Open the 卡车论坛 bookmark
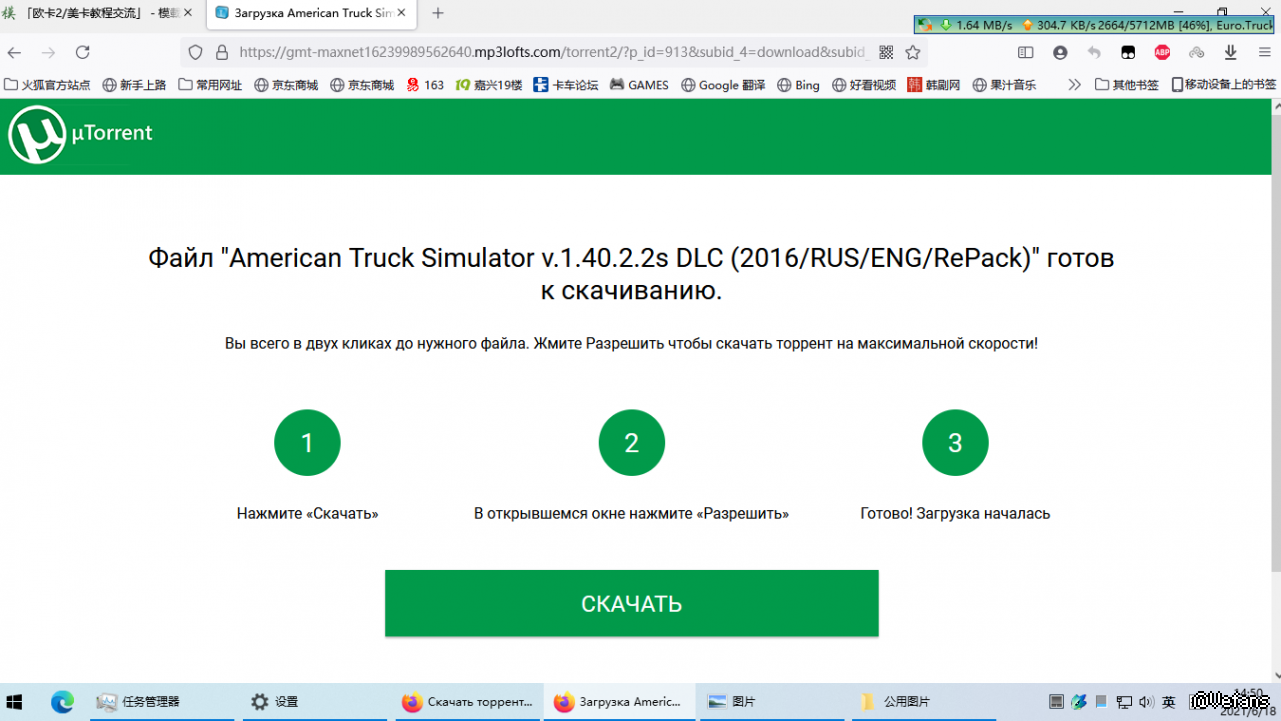Viewport: 1281px width, 721px height. click(x=566, y=85)
